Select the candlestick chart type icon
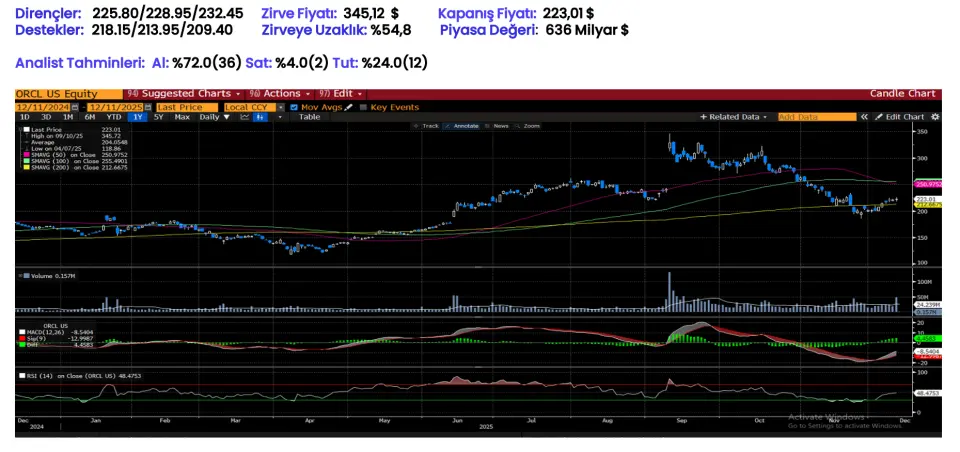Viewport: 960px width, 452px height. (261, 117)
